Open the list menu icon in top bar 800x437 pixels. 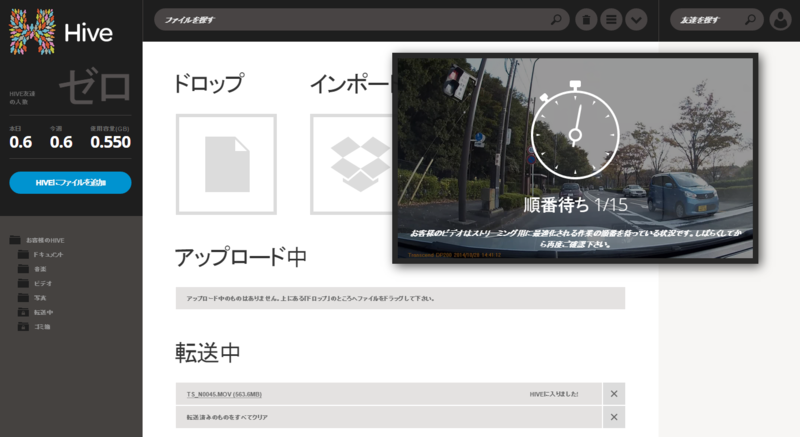(611, 20)
